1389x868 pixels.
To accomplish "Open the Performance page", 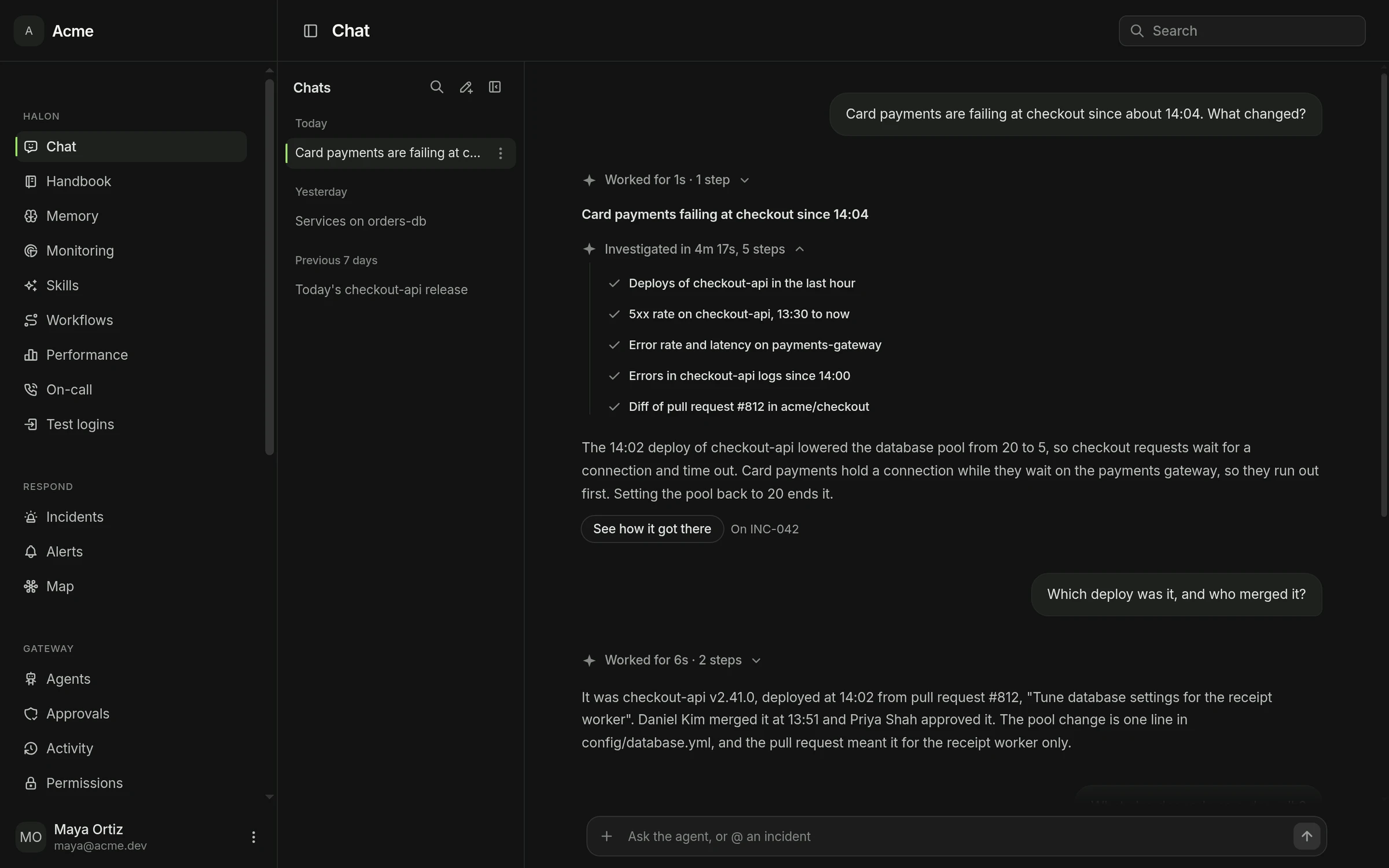I will (x=131, y=355).
